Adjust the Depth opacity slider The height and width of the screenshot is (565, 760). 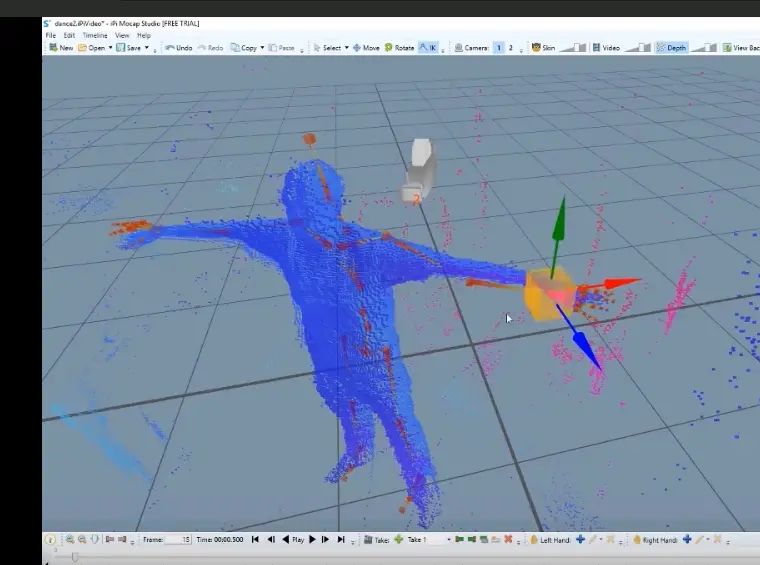[x=704, y=47]
